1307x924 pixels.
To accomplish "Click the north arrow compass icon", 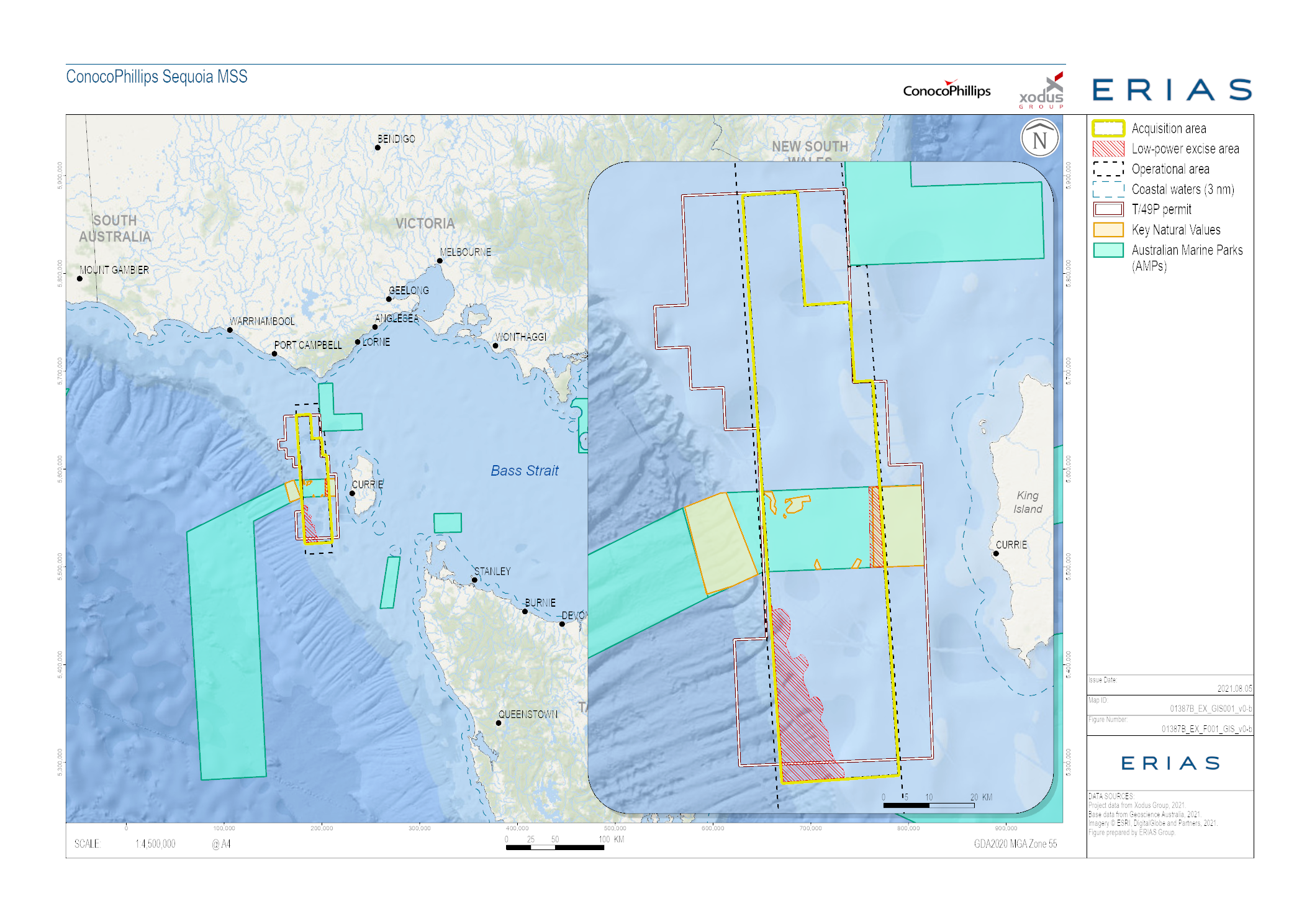I will tap(1039, 138).
